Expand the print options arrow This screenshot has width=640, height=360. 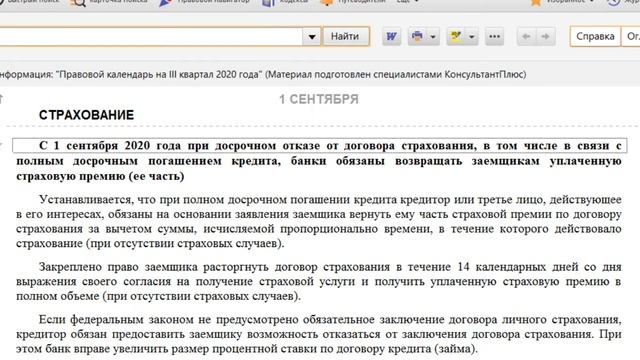coord(433,37)
